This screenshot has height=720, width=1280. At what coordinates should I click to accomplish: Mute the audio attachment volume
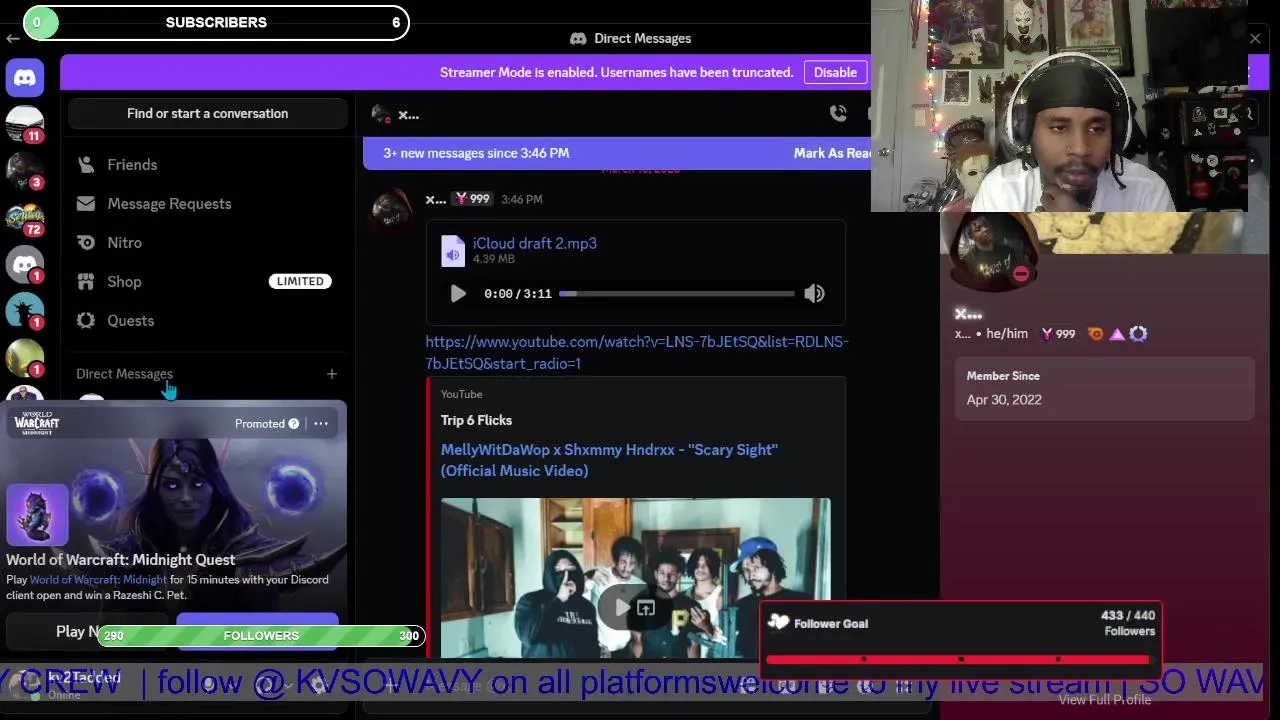click(x=814, y=293)
